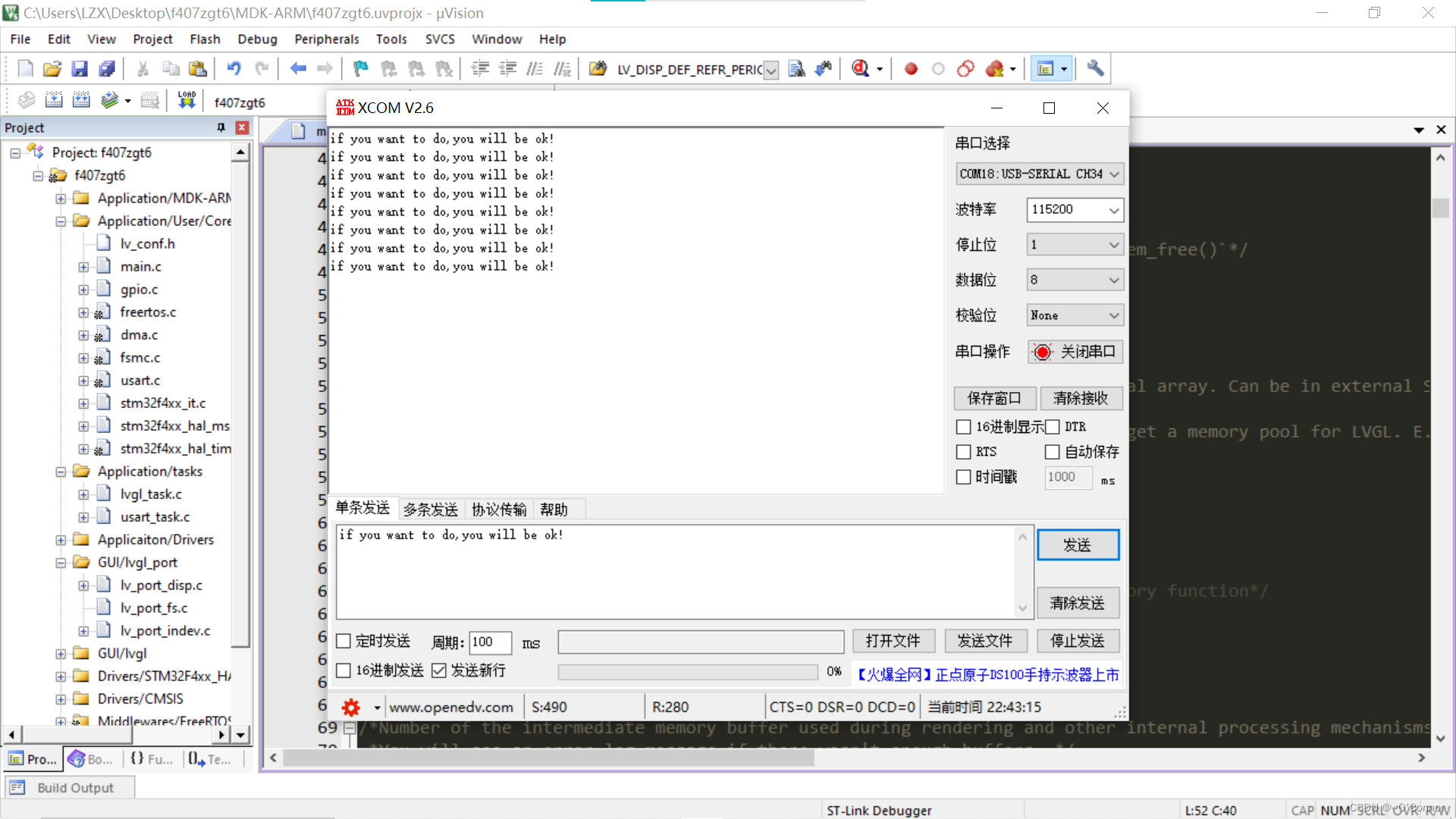Enable the DTR checkbox

click(1053, 426)
